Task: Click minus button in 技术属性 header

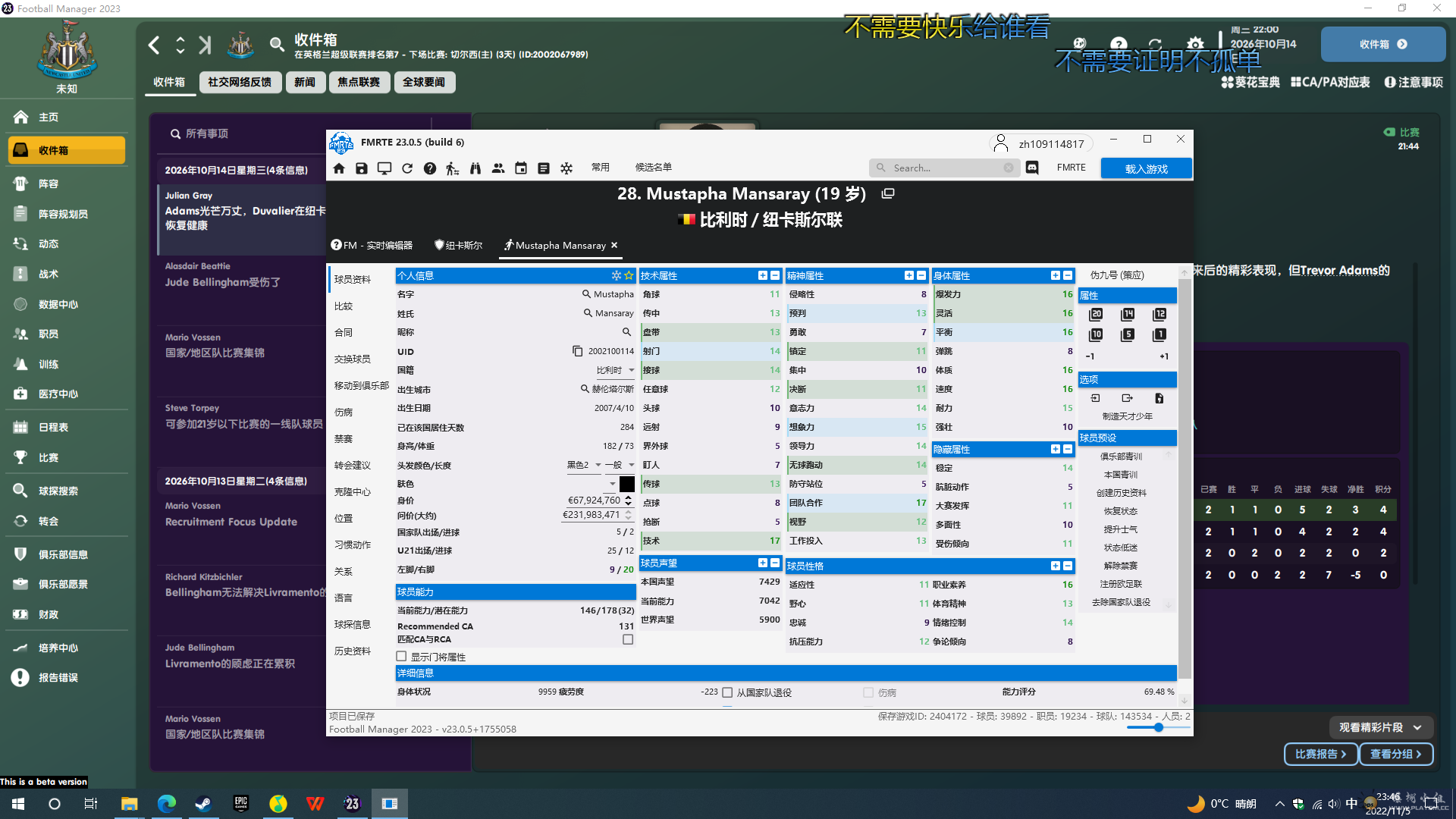Action: [775, 275]
